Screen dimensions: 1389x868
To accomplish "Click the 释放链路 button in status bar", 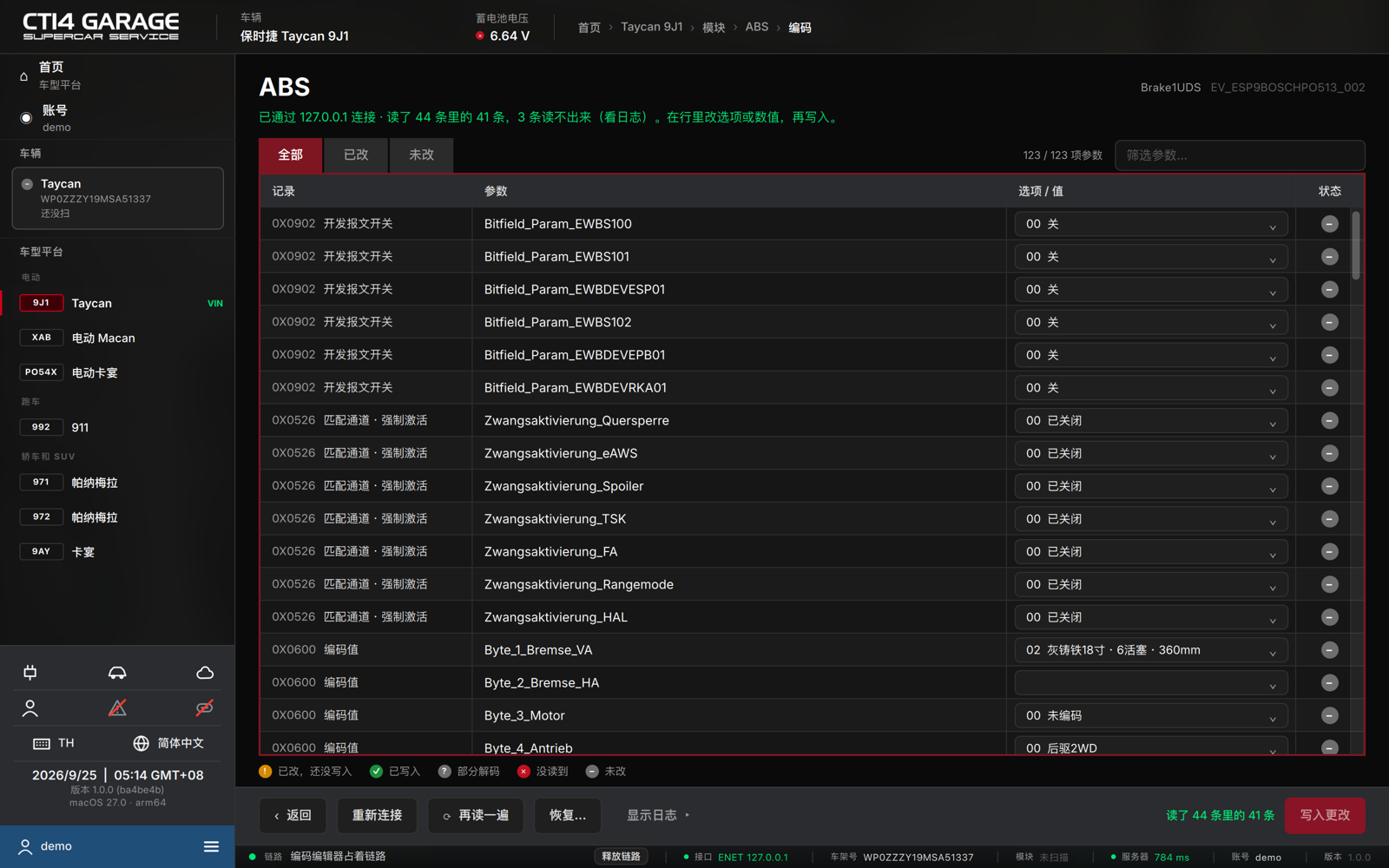I will pos(621,857).
